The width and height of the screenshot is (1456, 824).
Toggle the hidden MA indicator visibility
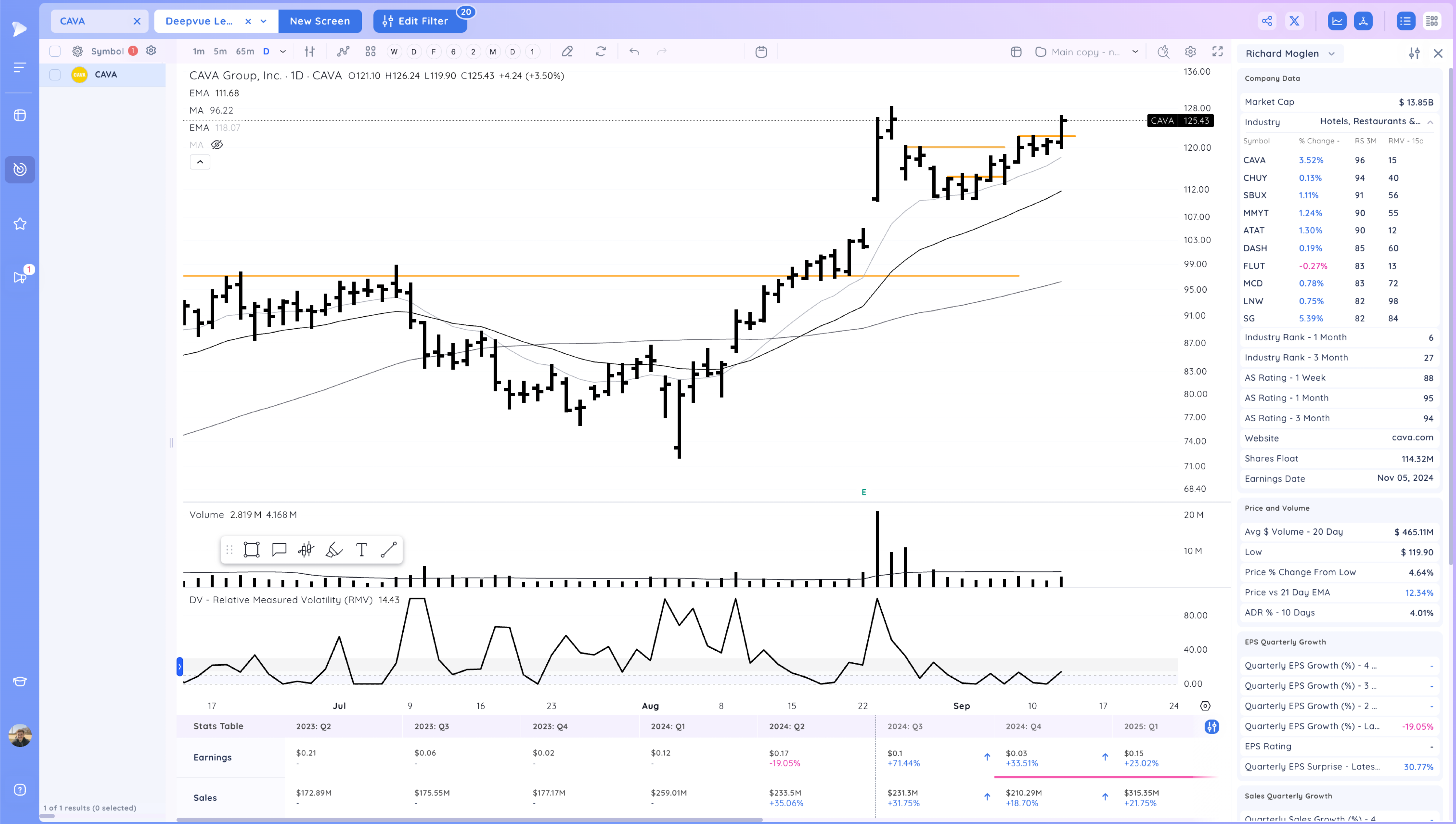(217, 145)
